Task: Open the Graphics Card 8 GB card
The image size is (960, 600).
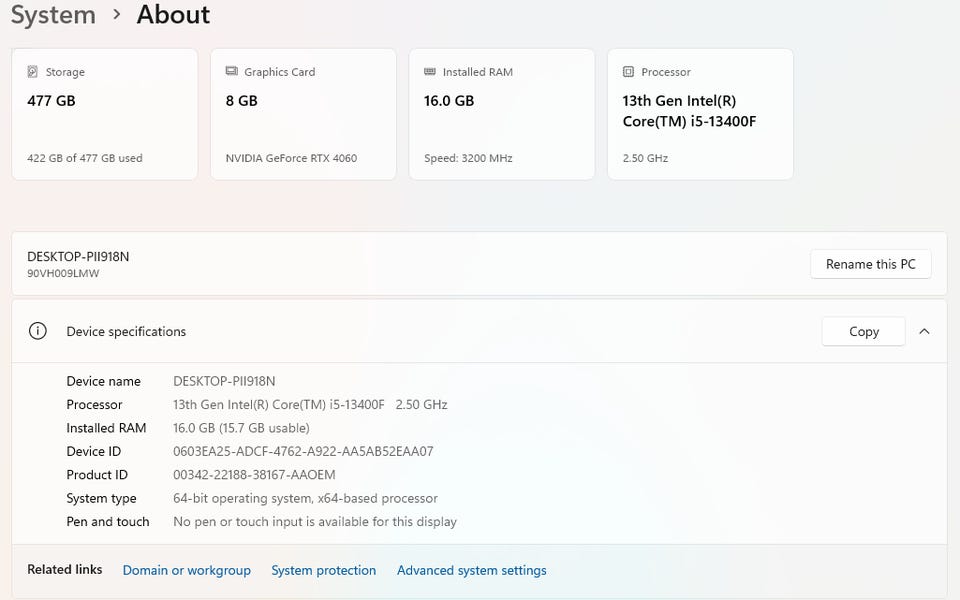Action: pos(303,114)
